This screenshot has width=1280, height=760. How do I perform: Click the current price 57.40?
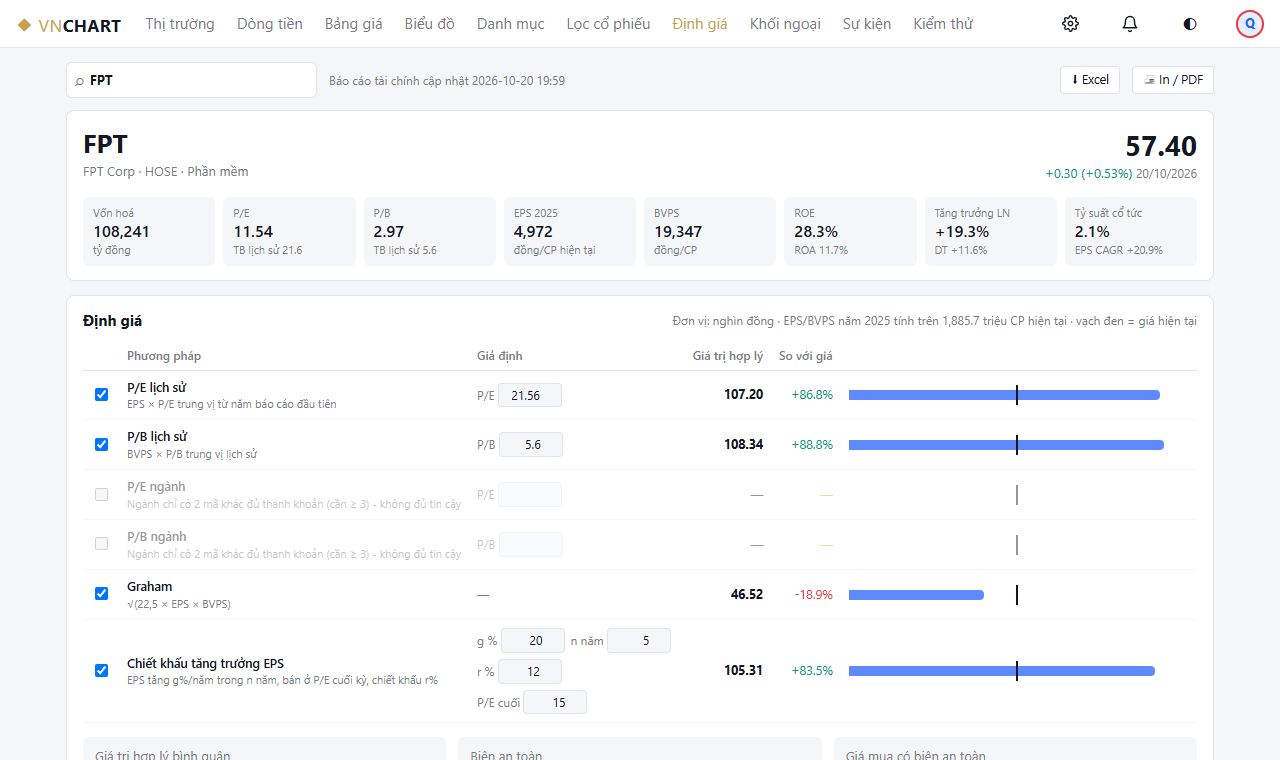tap(1161, 147)
